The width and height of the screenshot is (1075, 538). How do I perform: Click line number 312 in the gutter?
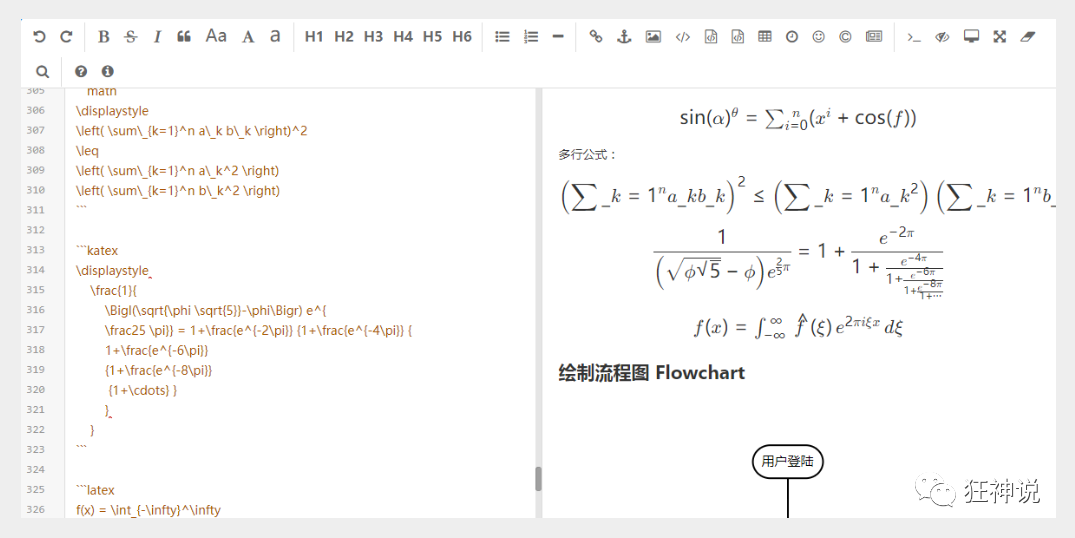[x=36, y=230]
